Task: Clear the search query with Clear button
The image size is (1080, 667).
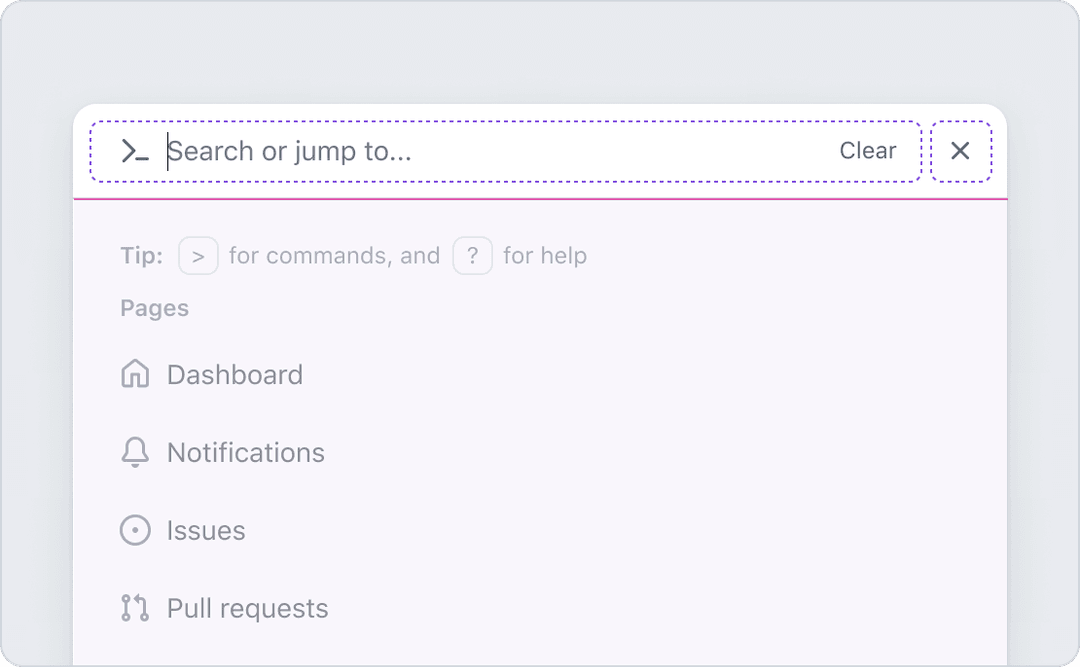Action: pyautogui.click(x=867, y=151)
